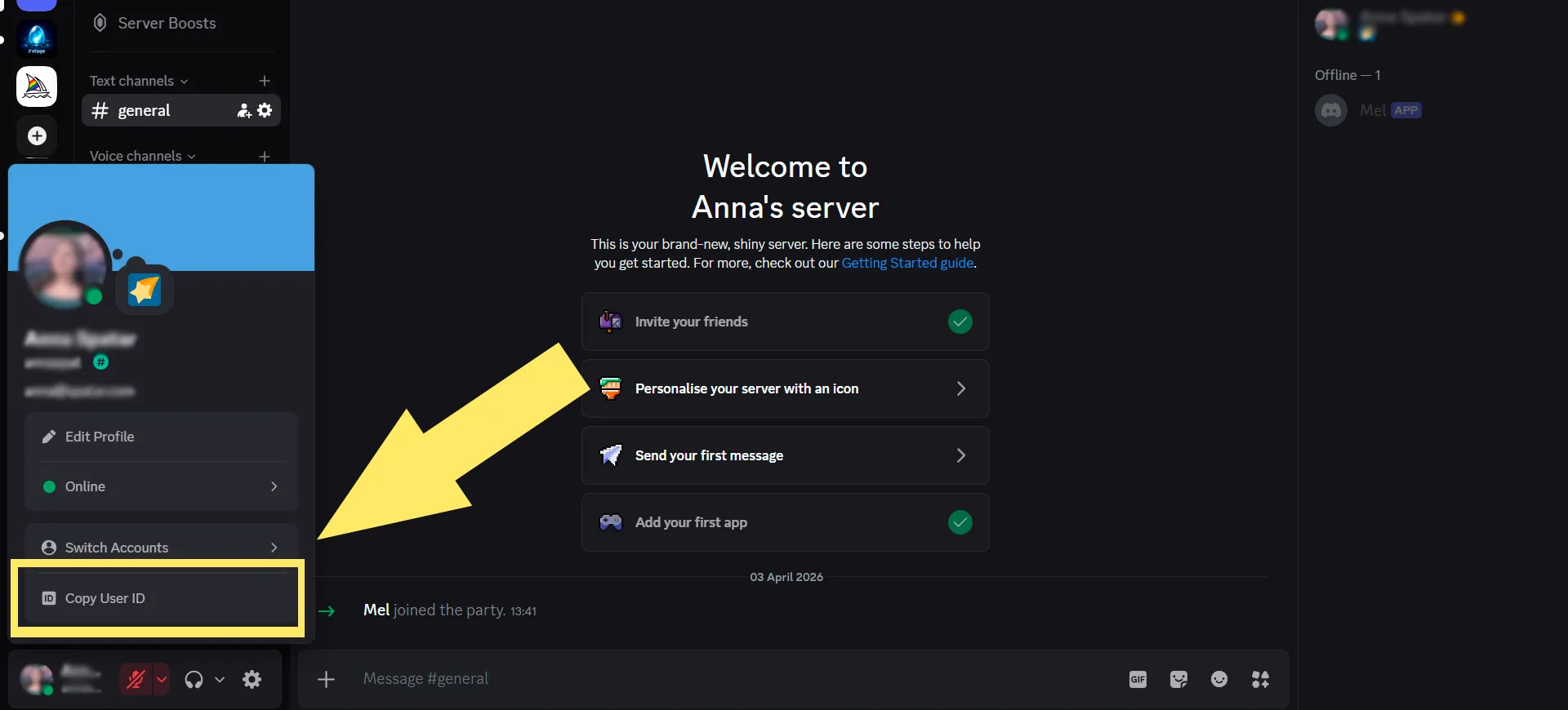This screenshot has height=710, width=1568.
Task: Click the profile badge with star icon
Action: click(145, 290)
